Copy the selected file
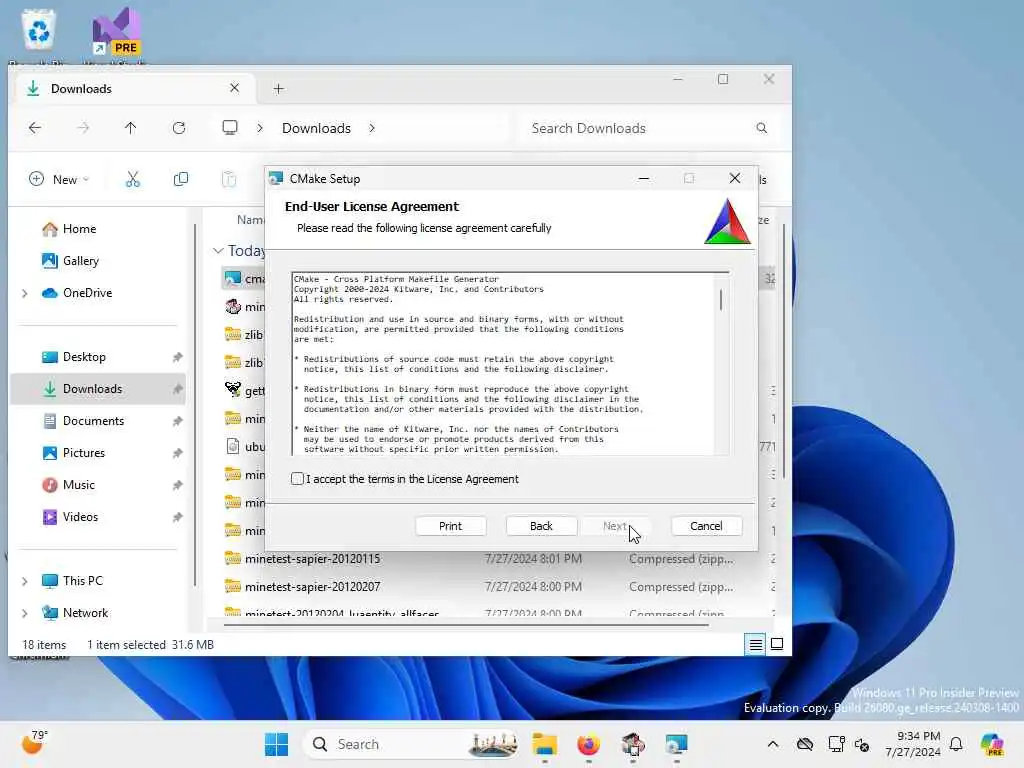The height and width of the screenshot is (768, 1024). pyautogui.click(x=181, y=179)
